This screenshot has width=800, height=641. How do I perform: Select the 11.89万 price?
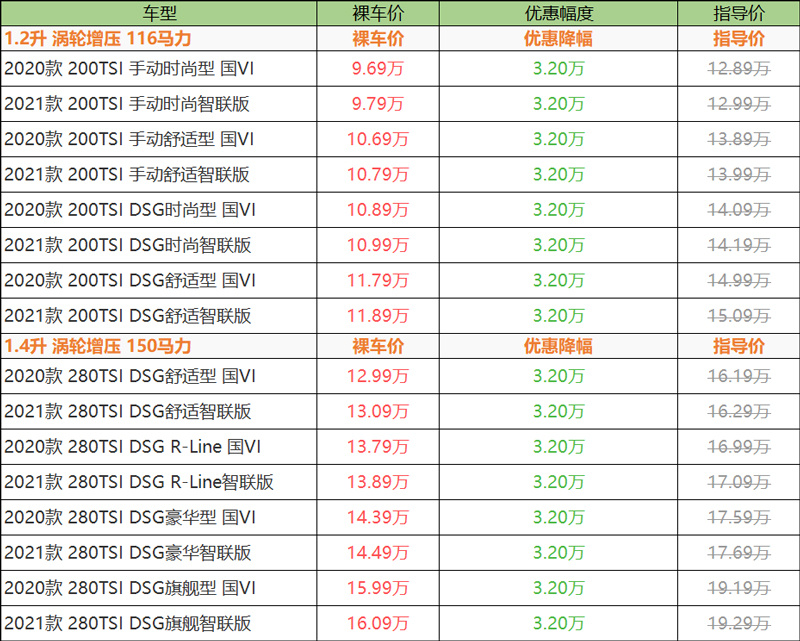coord(378,315)
